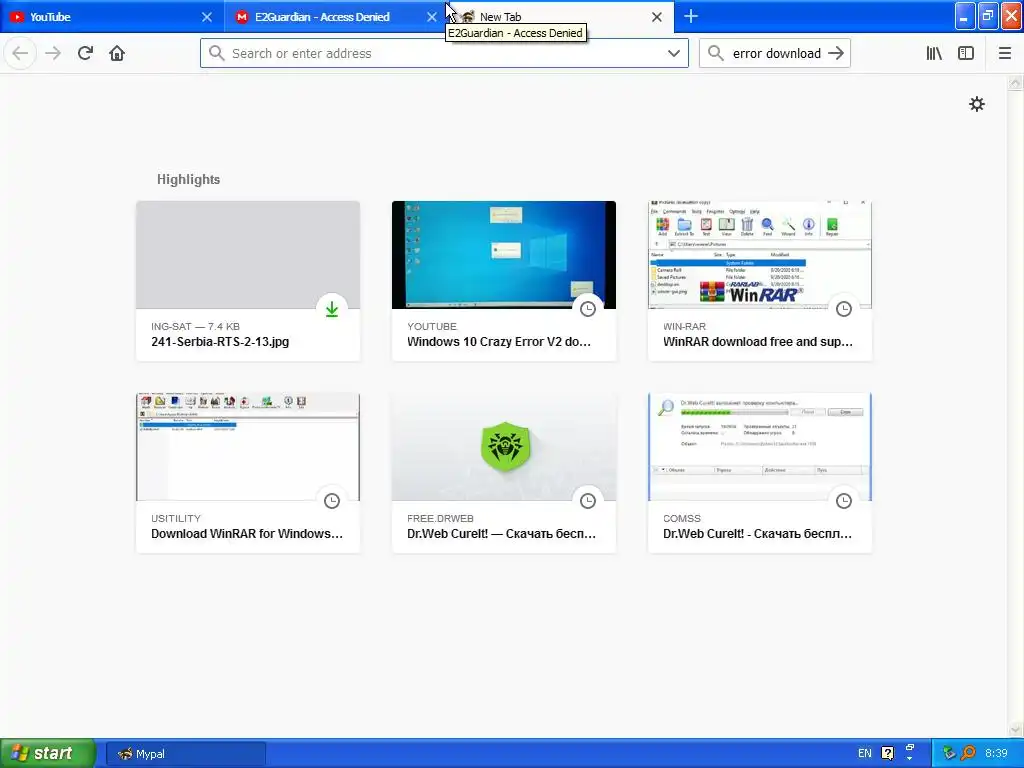Screen dimensions: 1024x768
Task: Click the orange magnifier tray icon
Action: 968,753
